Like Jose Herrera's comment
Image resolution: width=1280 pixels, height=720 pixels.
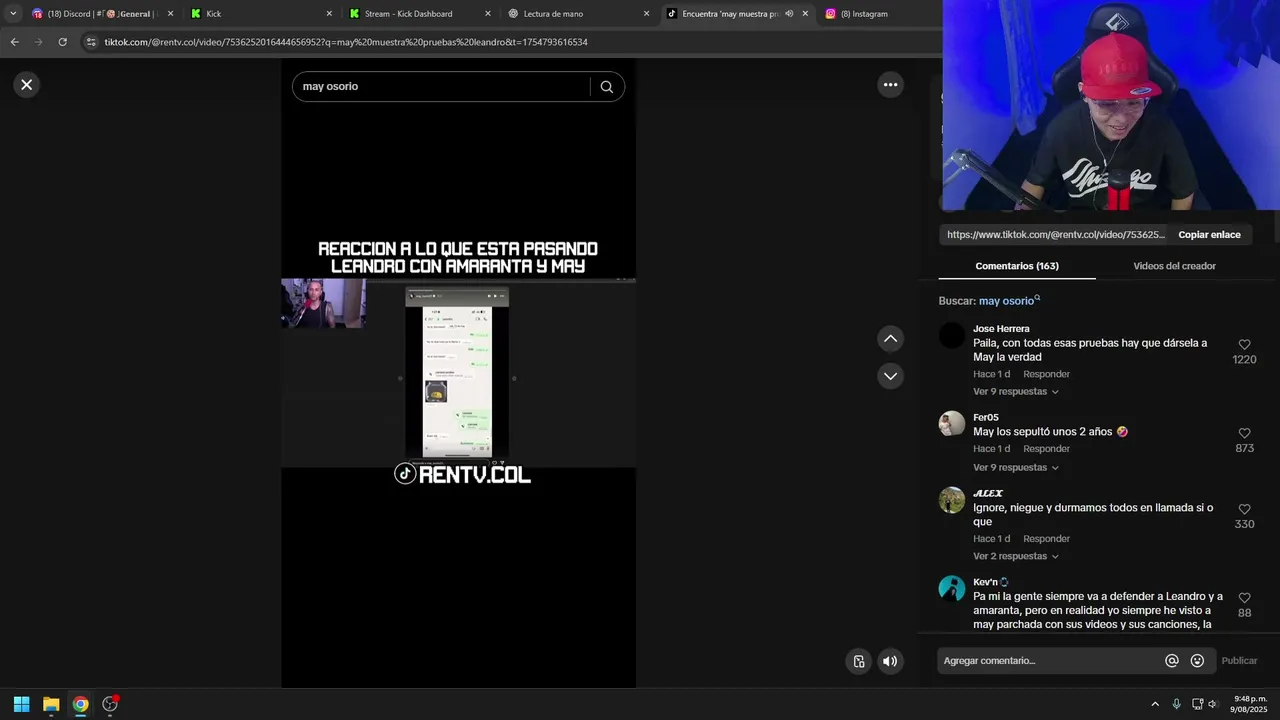pos(1244,344)
